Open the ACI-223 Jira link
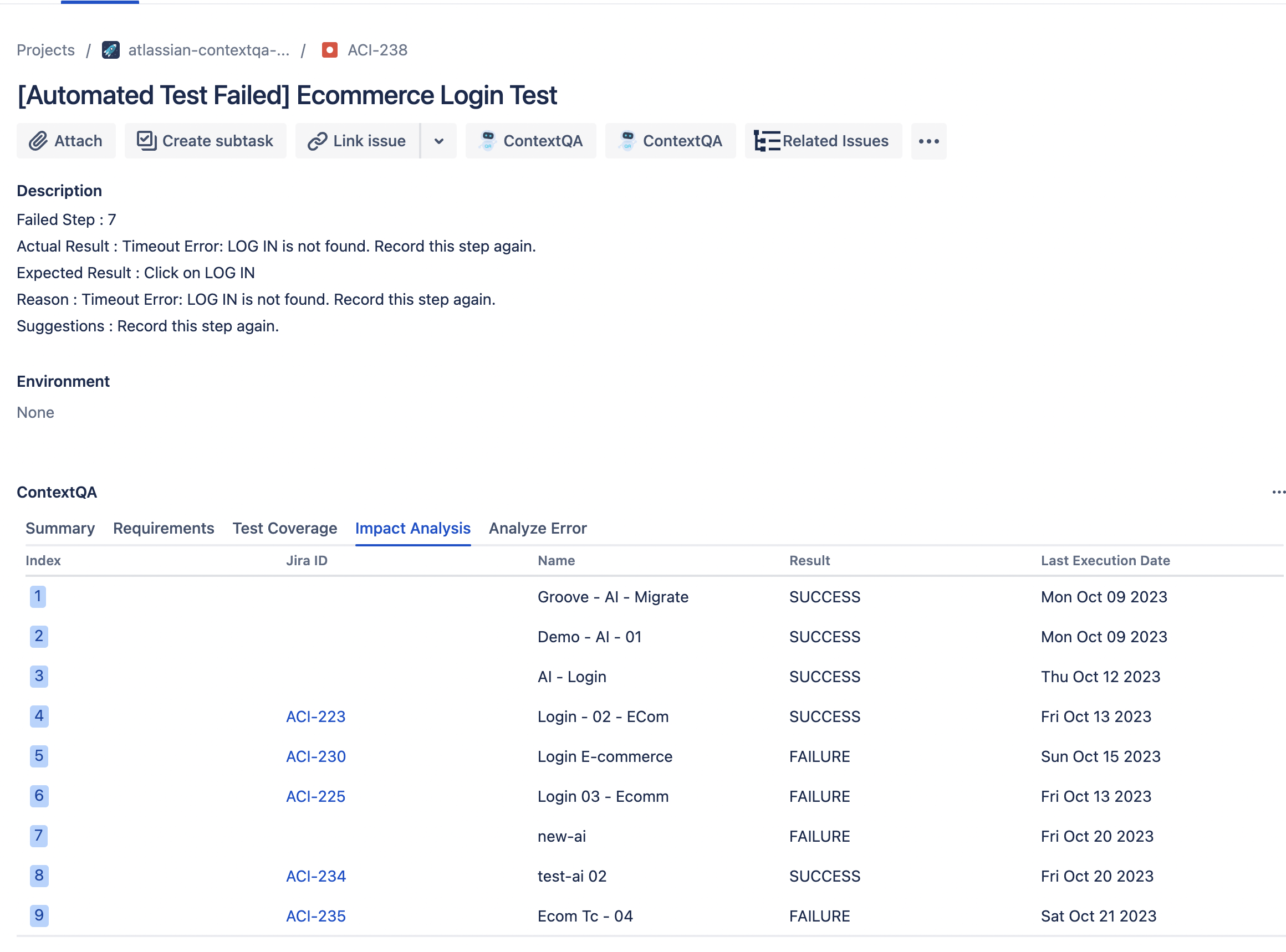The width and height of the screenshot is (1286, 952). point(315,716)
